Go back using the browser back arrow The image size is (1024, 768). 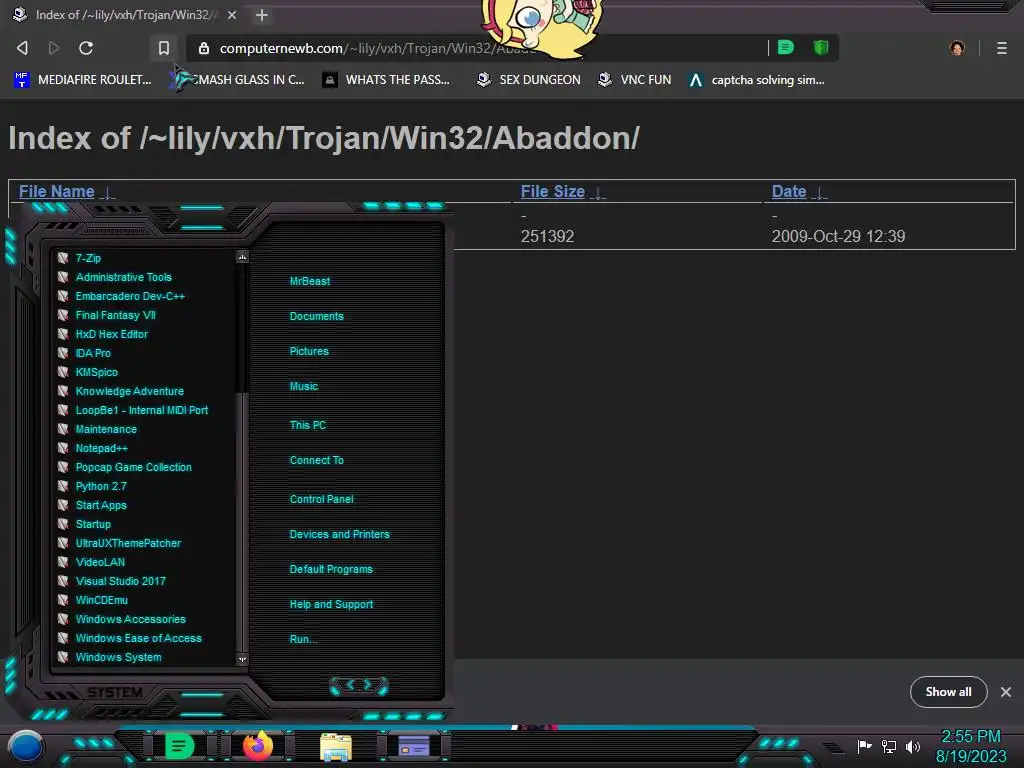click(22, 48)
